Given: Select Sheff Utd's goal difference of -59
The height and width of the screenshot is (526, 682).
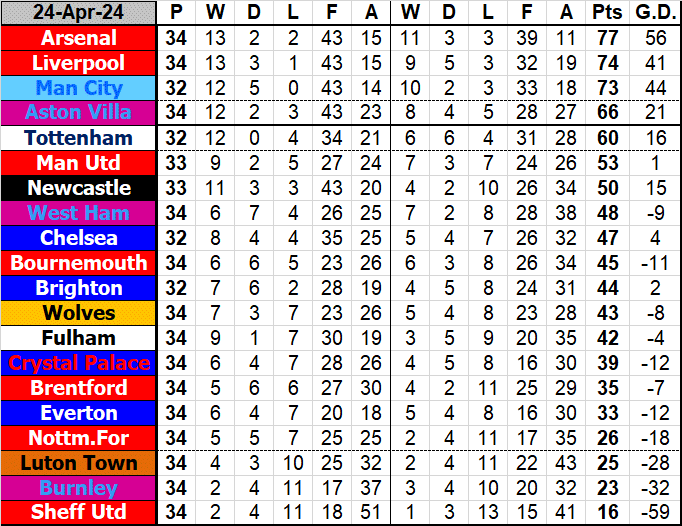Looking at the screenshot, I should tap(655, 512).
